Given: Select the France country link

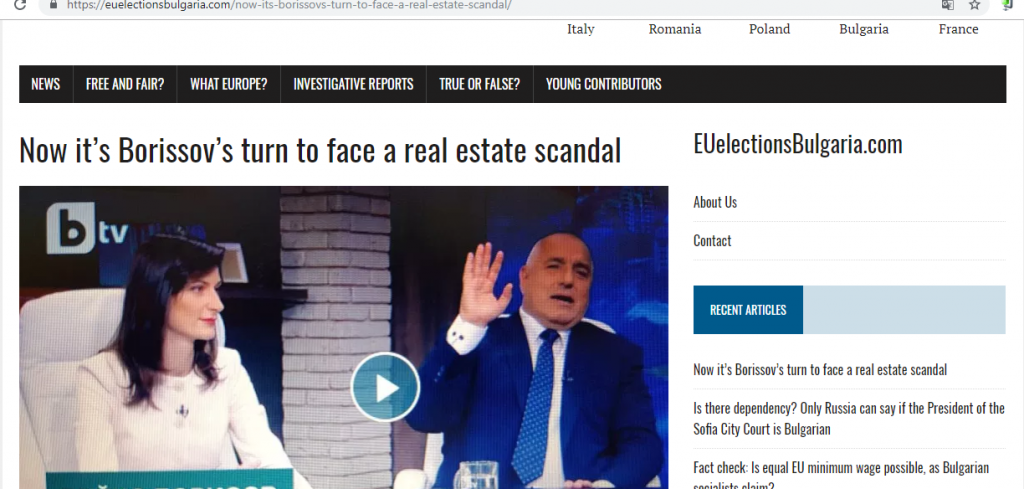Looking at the screenshot, I should (958, 29).
